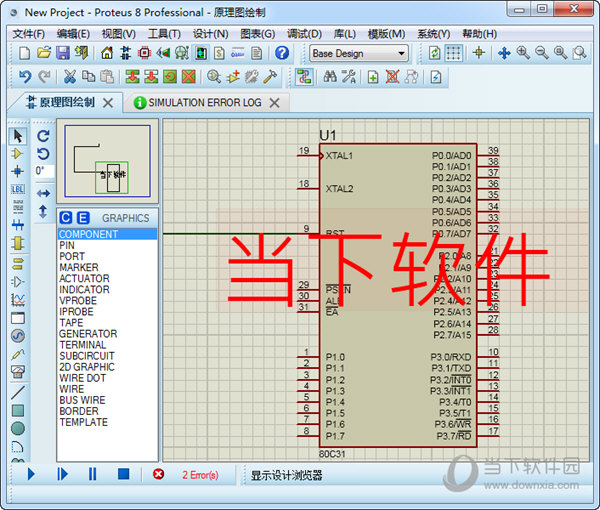Image resolution: width=600 pixels, height=510 pixels.
Task: Open the 库(L) menu
Action: point(345,34)
